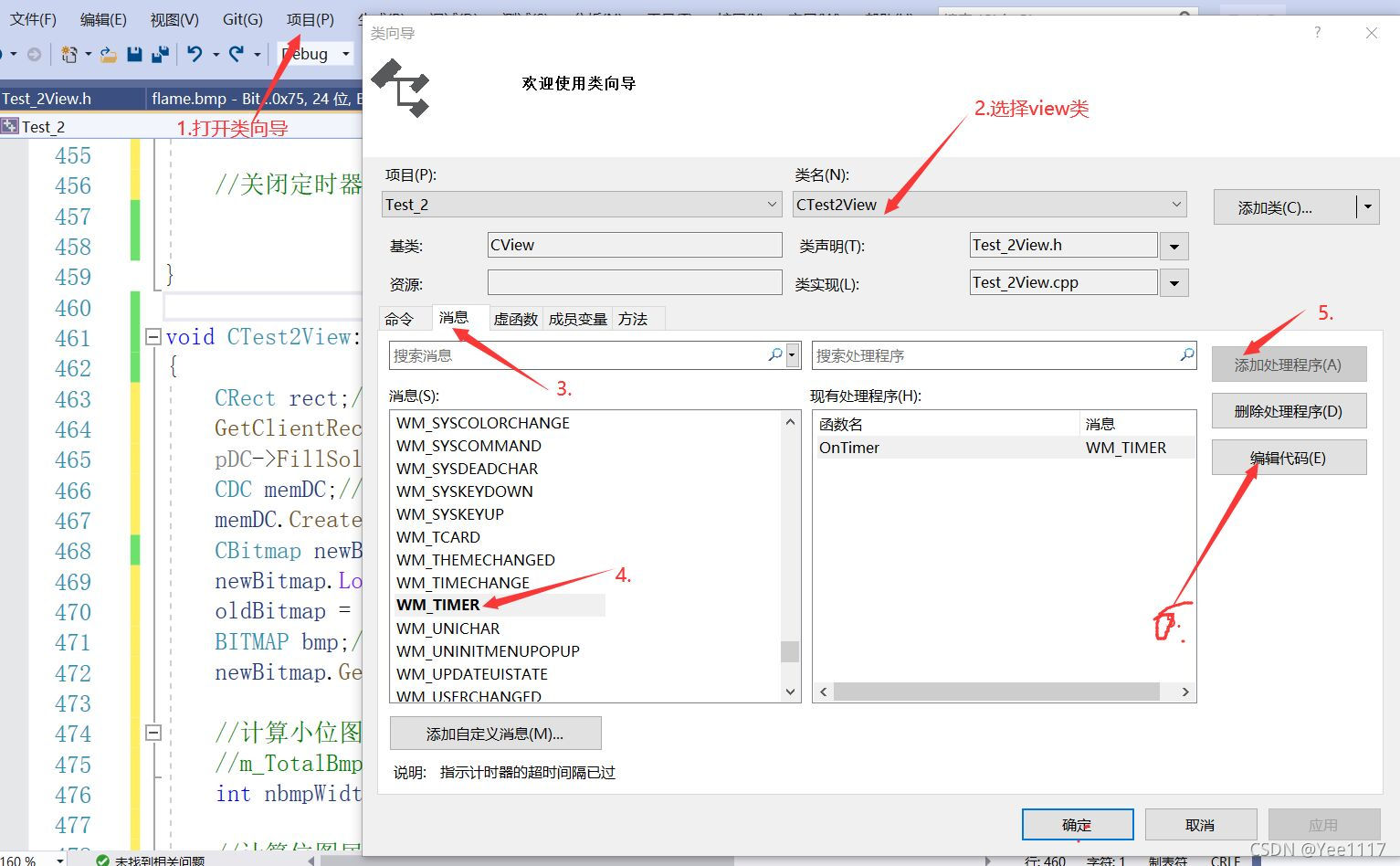Viewport: 1400px width, 866px height.
Task: Click the handlers list horizontal scrollbar right arrow
Action: 1185,692
